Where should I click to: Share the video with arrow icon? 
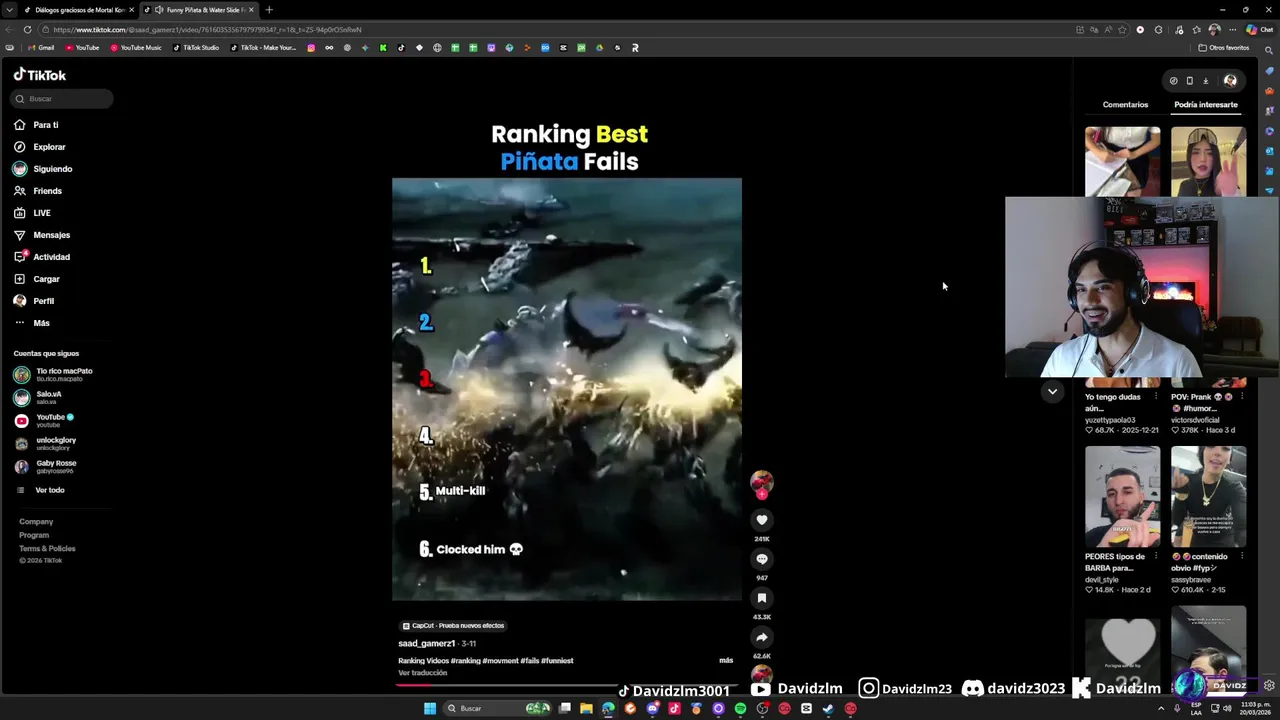coord(762,637)
